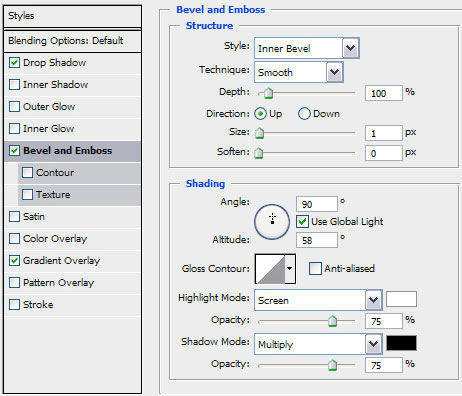
Task: Click the angle dial light direction control
Action: point(272,221)
